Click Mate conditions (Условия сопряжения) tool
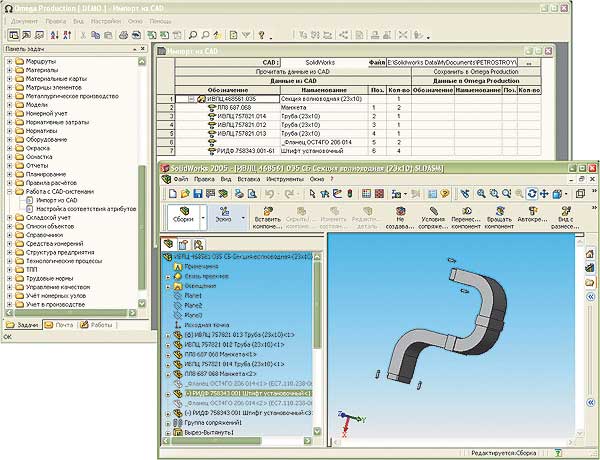This screenshot has width=600, height=460. click(433, 217)
